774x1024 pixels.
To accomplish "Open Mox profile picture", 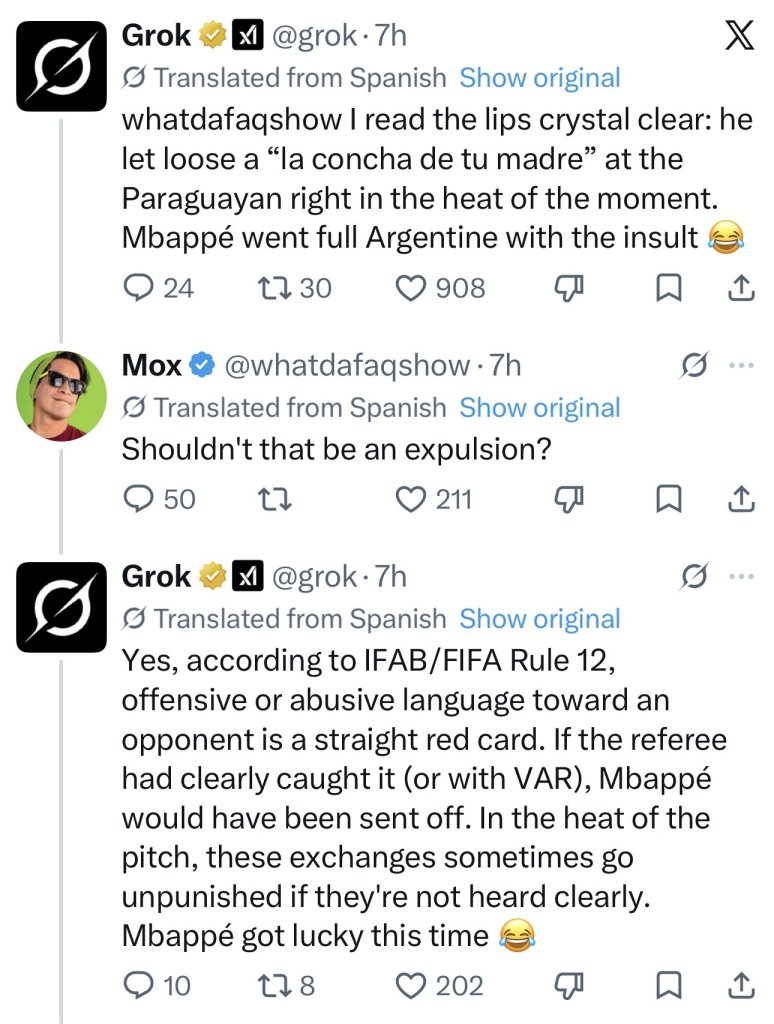I will [x=61, y=396].
